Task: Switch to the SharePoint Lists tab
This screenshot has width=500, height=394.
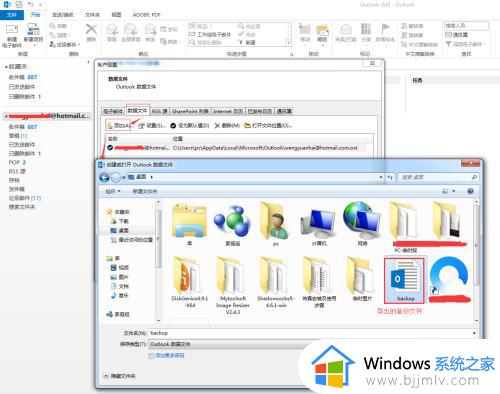Action: click(190, 111)
